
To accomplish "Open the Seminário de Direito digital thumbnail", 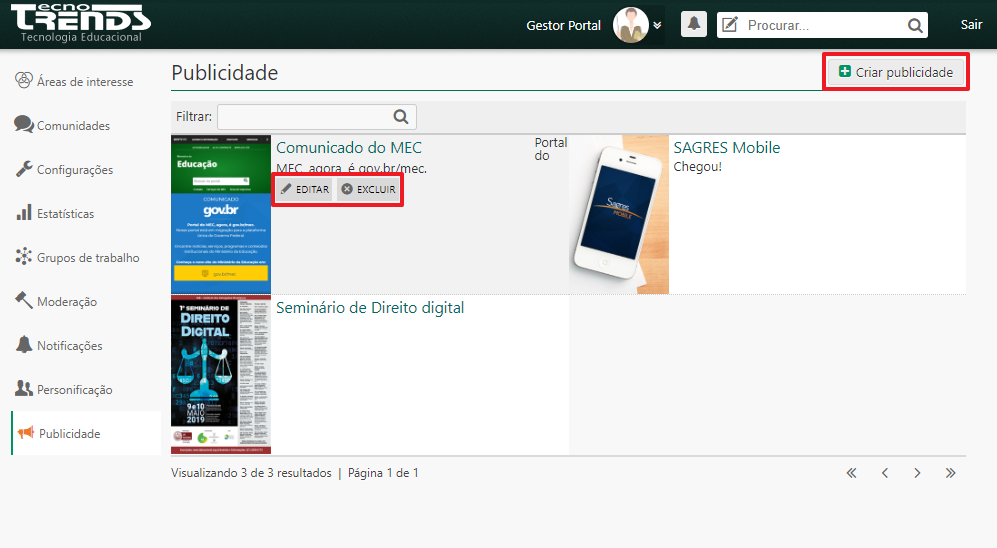I will (x=220, y=375).
